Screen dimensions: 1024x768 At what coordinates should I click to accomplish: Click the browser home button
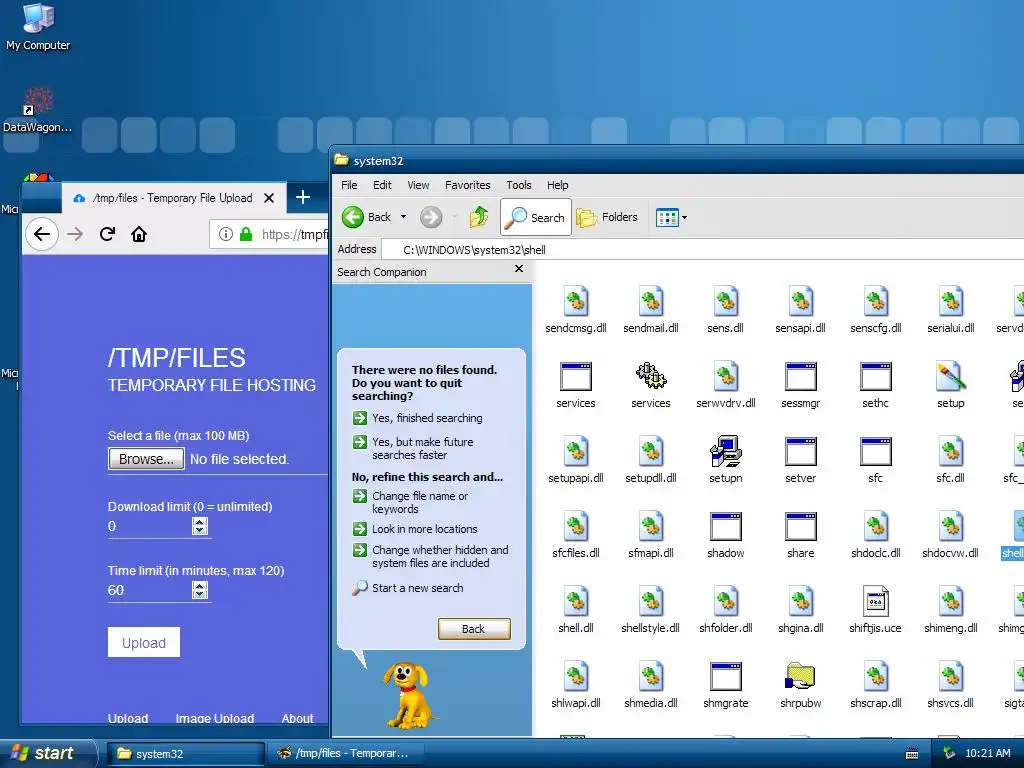tap(138, 234)
